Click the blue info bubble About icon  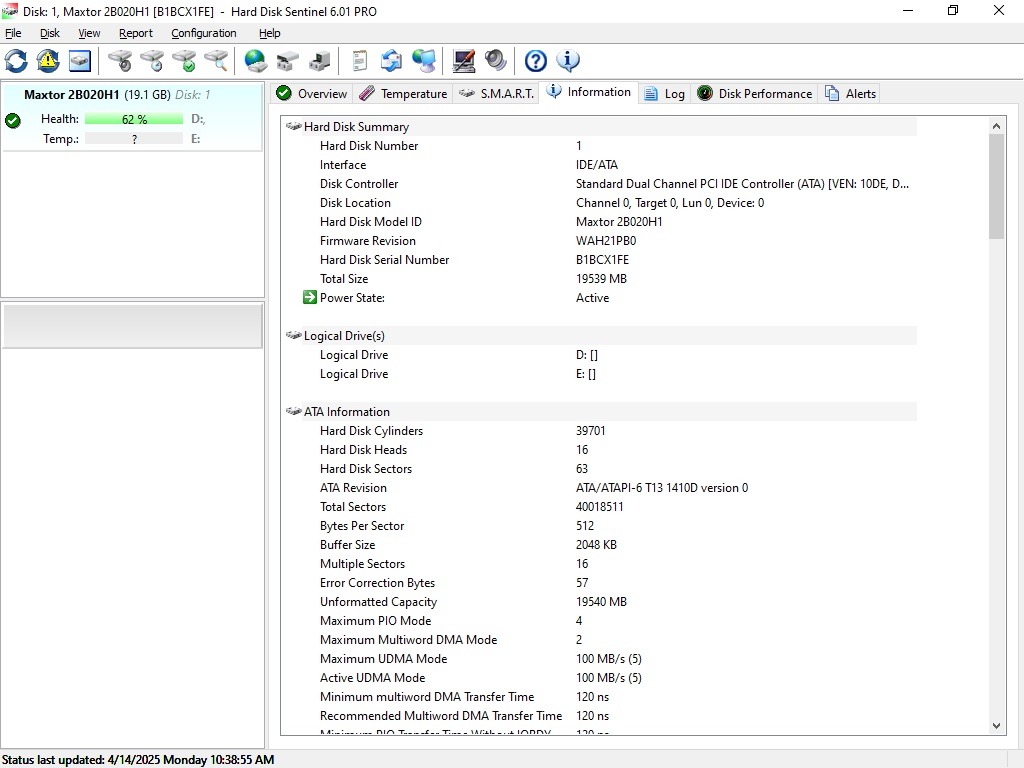click(568, 61)
